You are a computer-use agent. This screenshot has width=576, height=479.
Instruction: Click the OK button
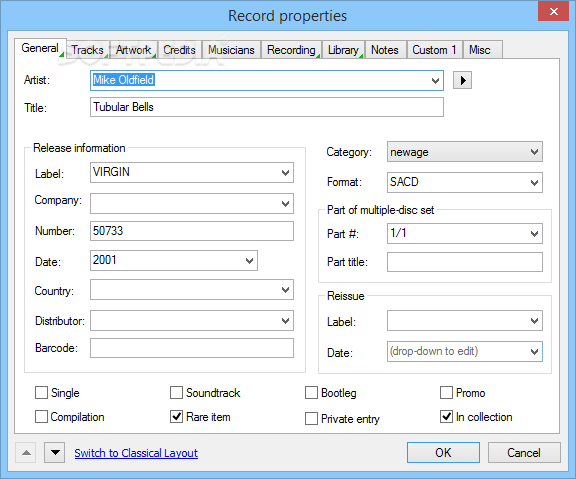(x=443, y=453)
